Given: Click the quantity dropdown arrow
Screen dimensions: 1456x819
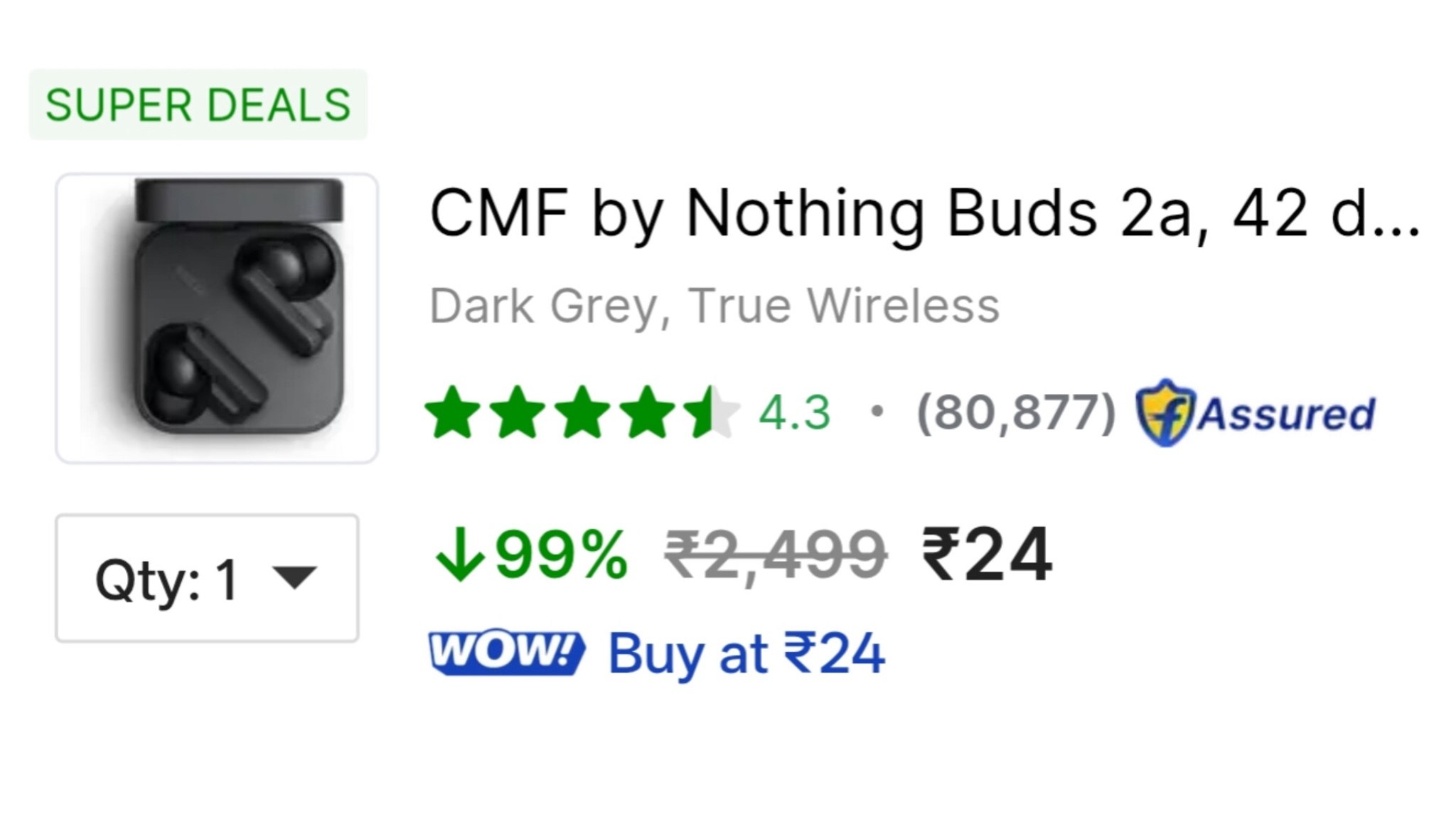Looking at the screenshot, I should click(x=294, y=577).
